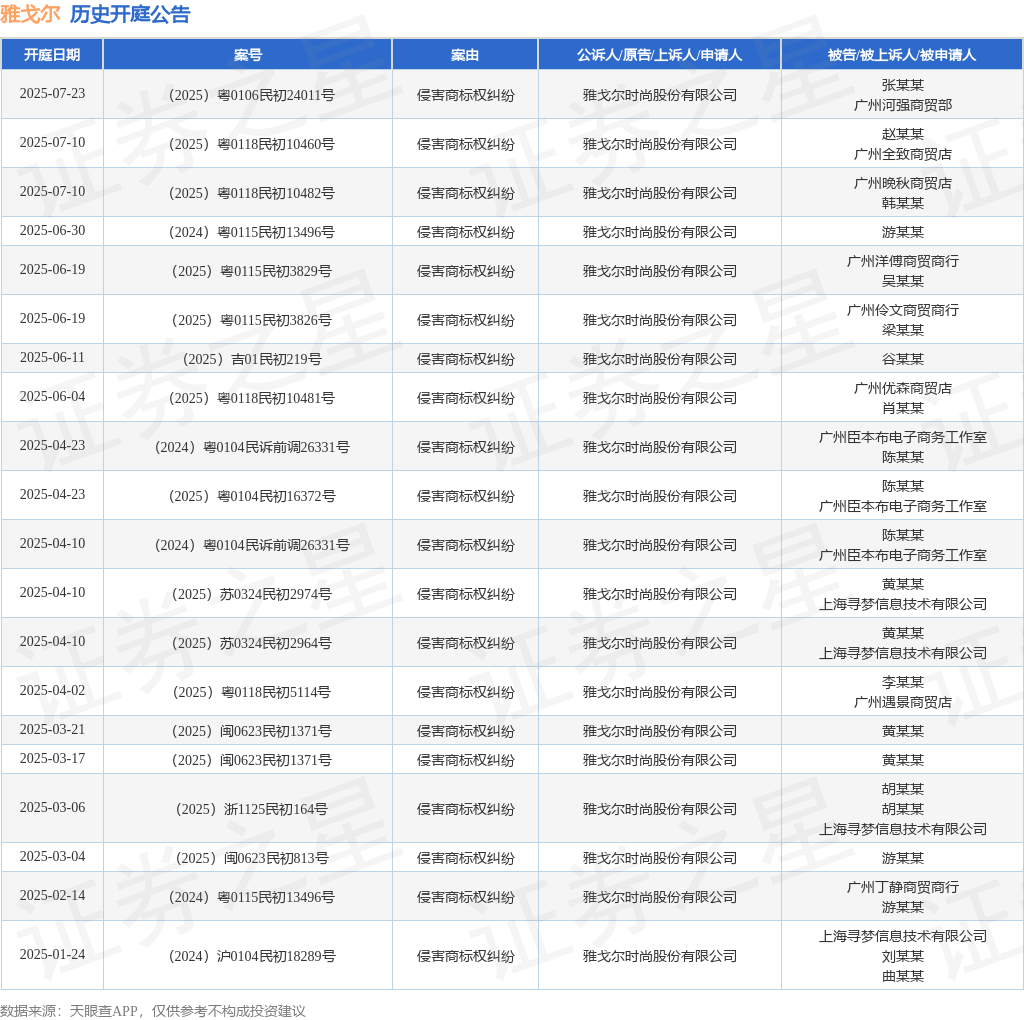Click the date 2025-06-30
Viewport: 1024px width, 1020px height.
[52, 231]
